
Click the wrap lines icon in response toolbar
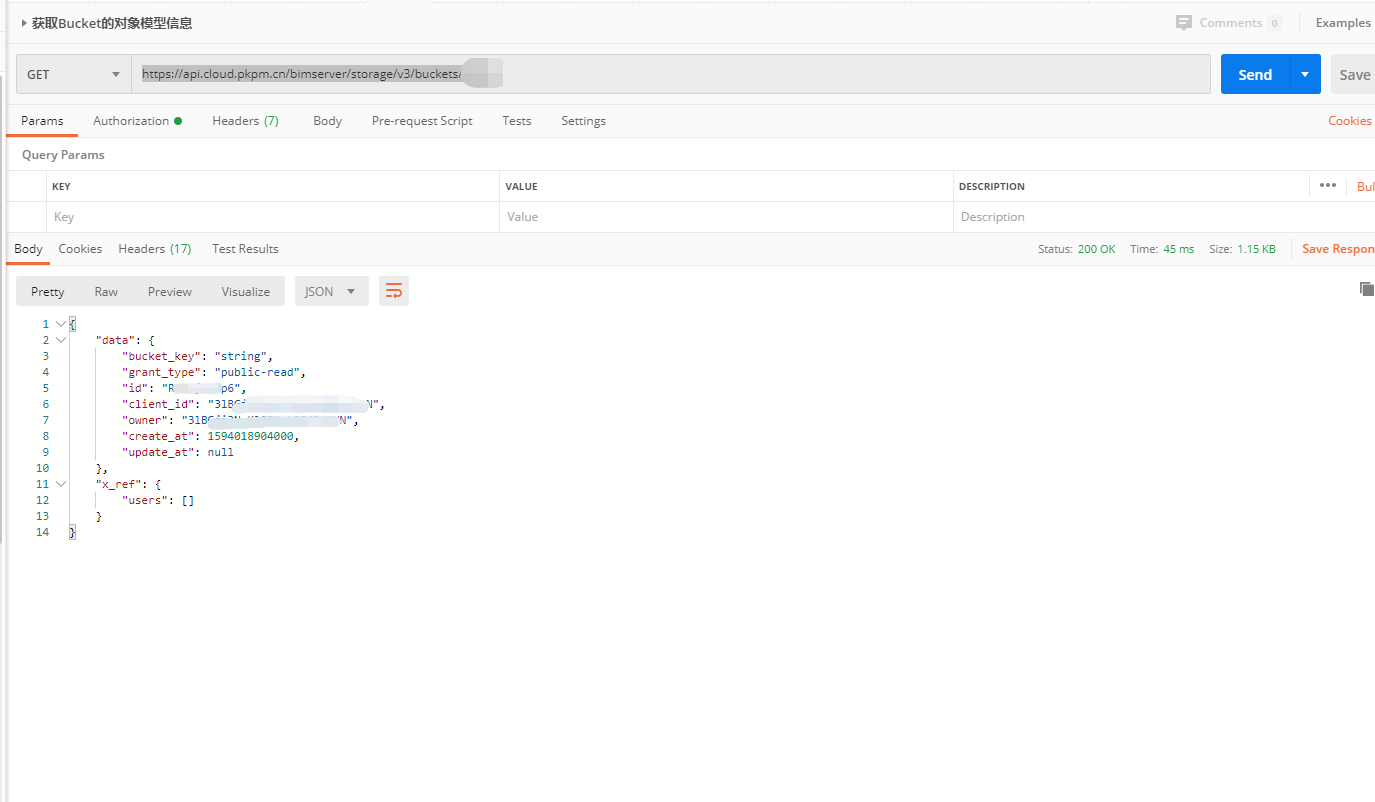(394, 291)
